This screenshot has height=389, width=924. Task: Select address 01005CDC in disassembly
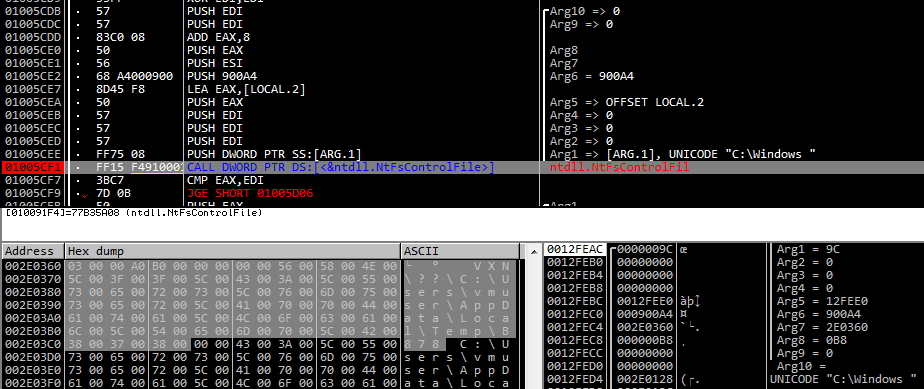click(33, 24)
